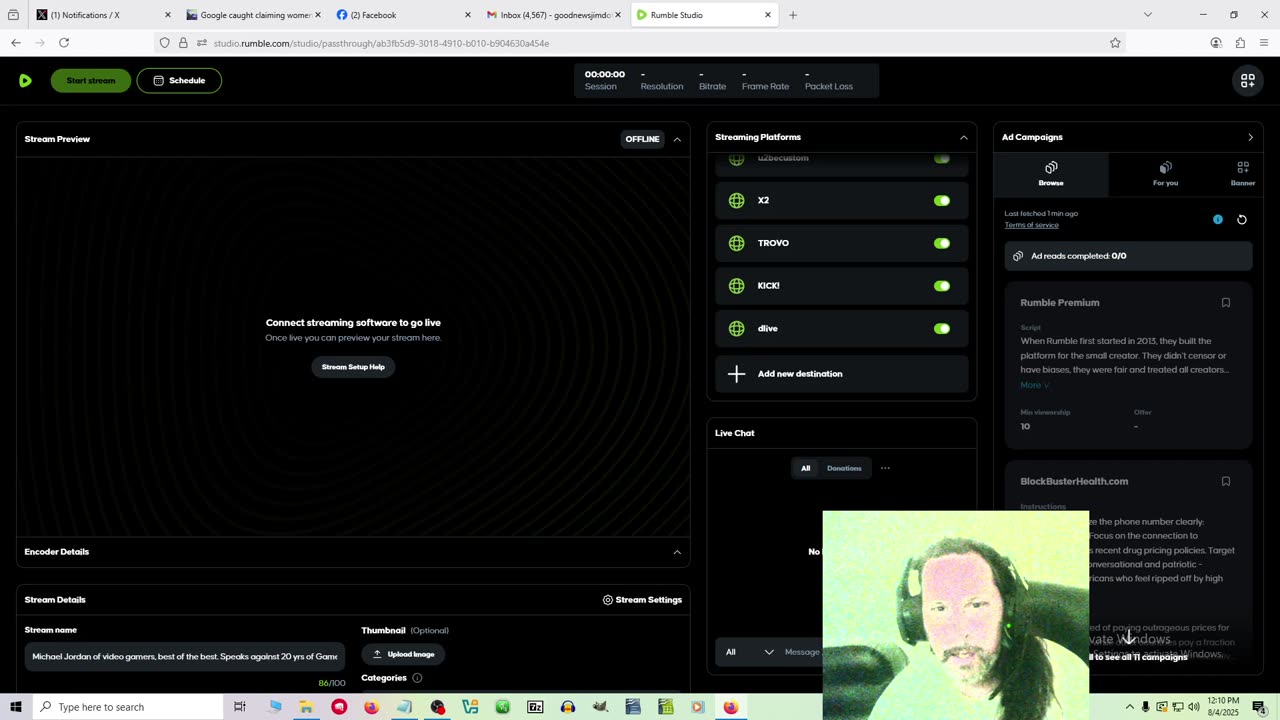Click the taskbar volume icon

[x=1193, y=707]
